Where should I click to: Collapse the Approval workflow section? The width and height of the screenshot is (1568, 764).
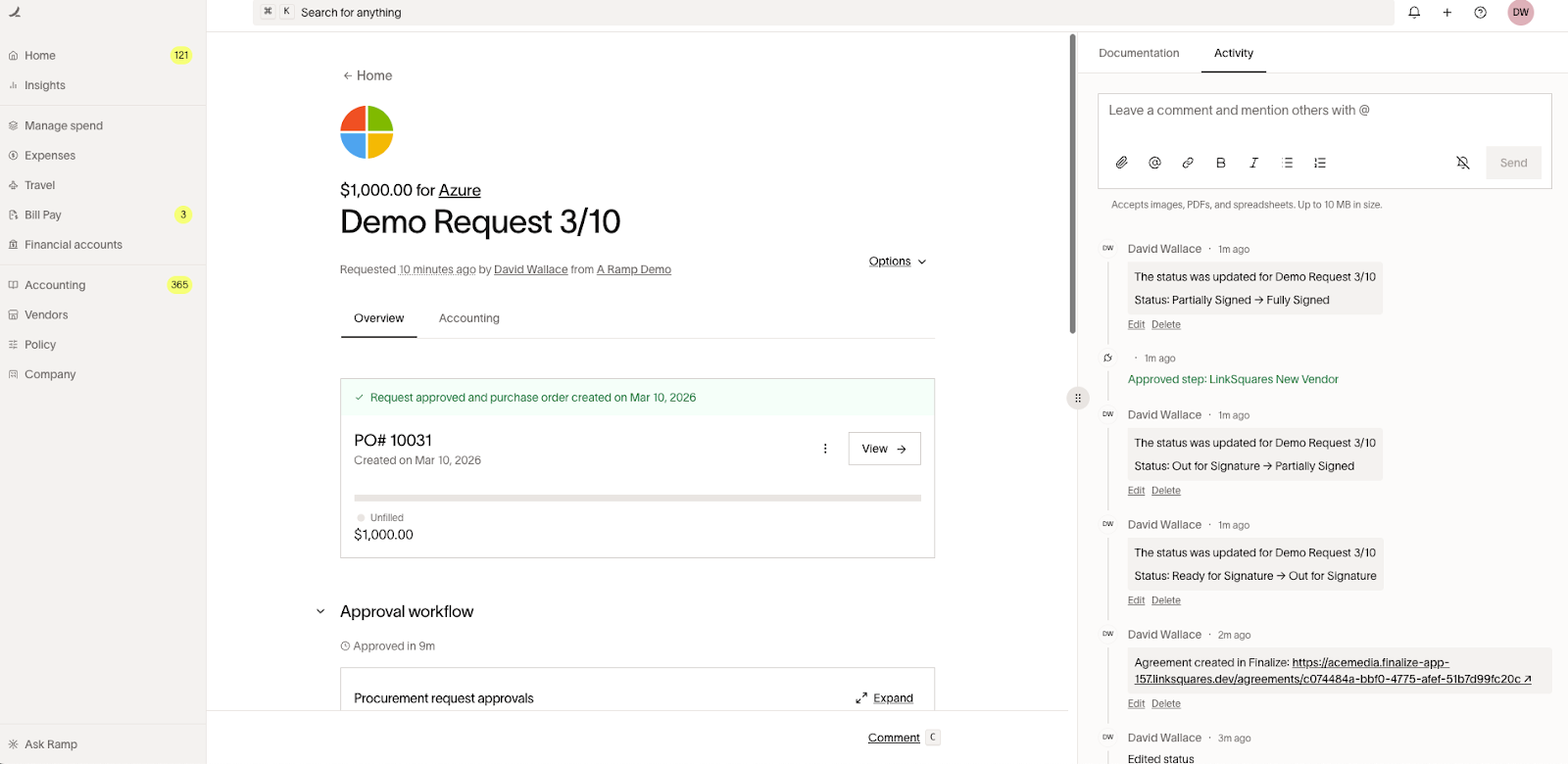coord(320,611)
